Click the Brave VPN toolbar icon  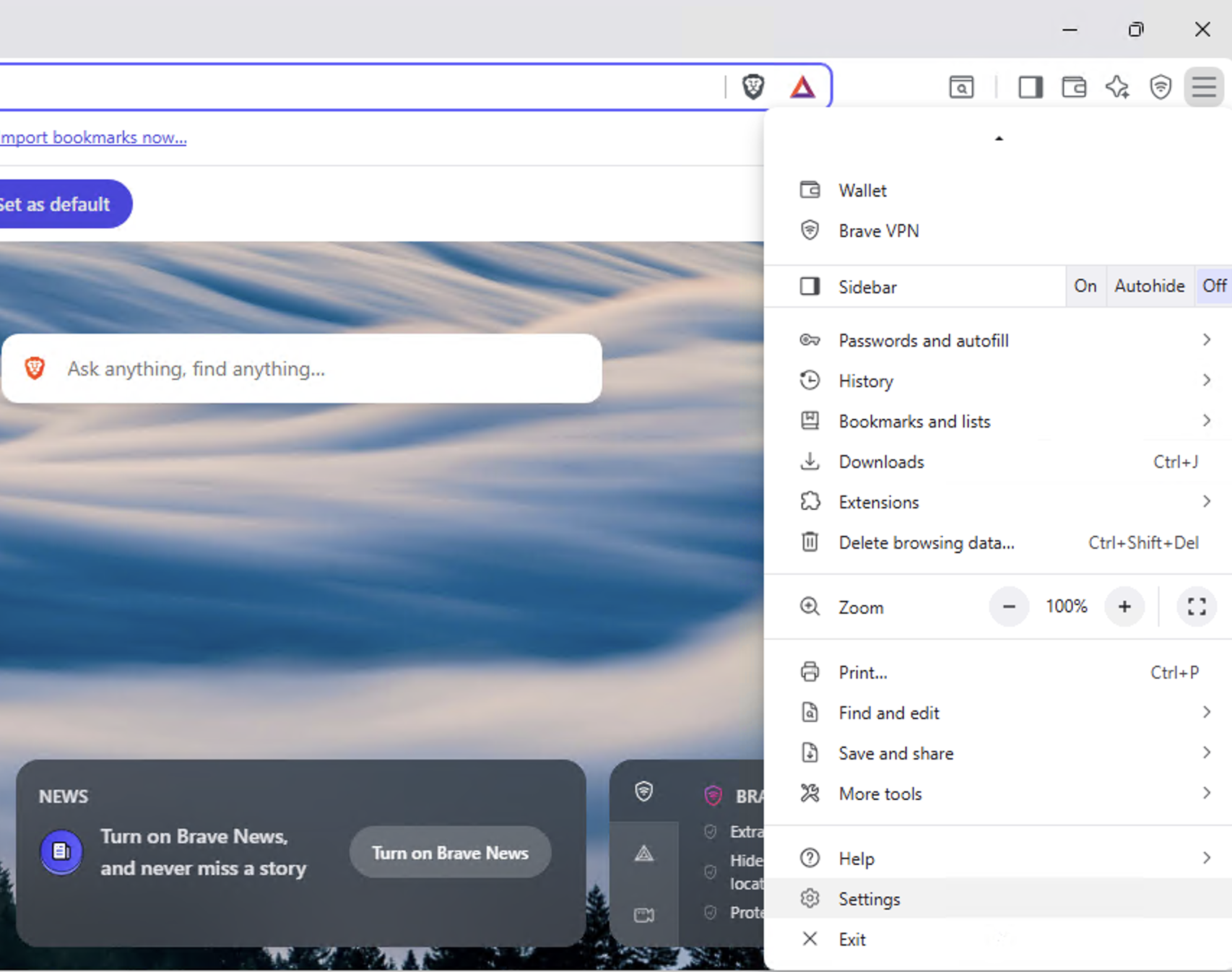(1161, 87)
